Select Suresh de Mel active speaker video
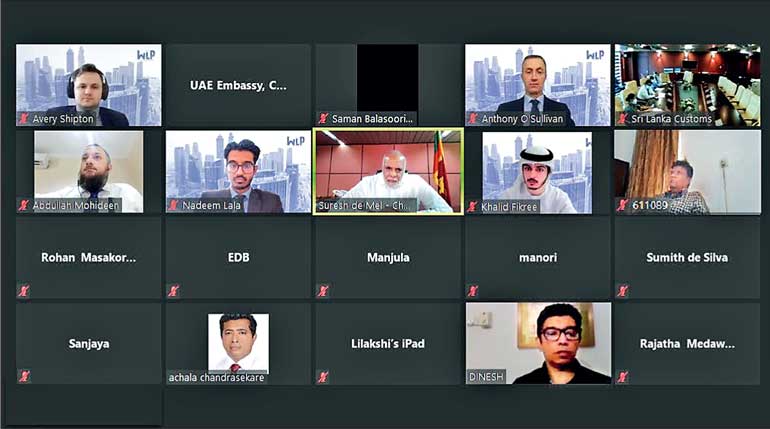 (x=388, y=172)
